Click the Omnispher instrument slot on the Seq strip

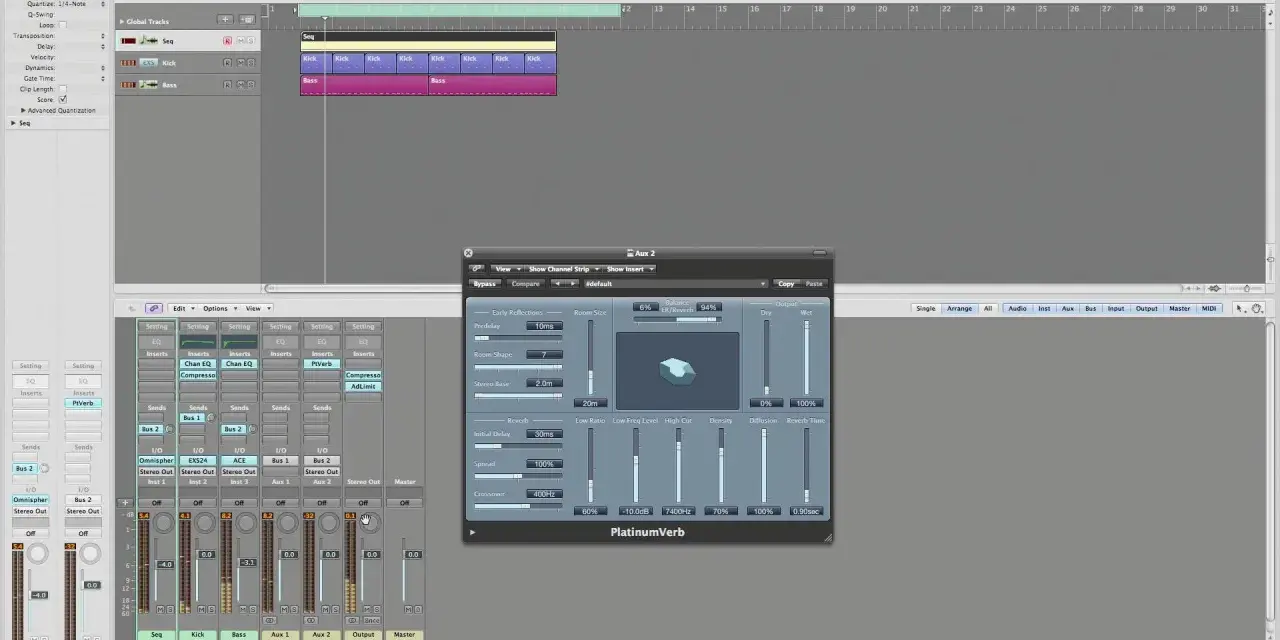156,461
